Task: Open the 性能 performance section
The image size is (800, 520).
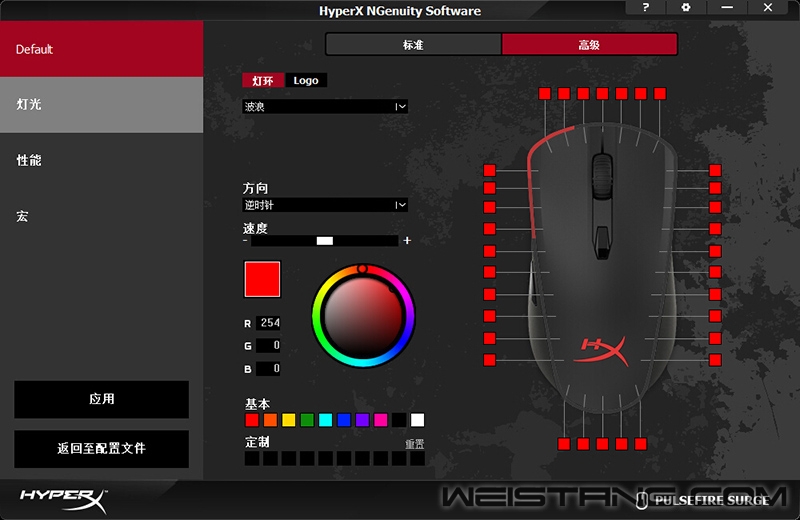Action: [102, 160]
